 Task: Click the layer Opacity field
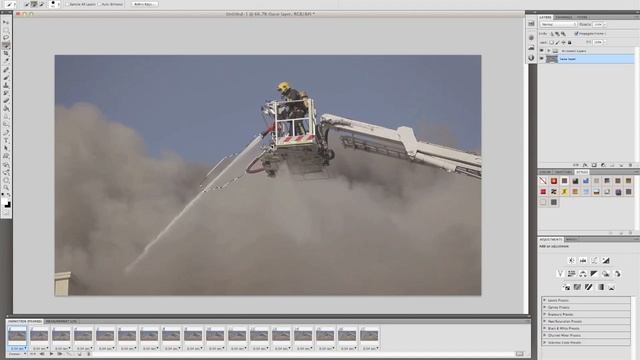[x=598, y=24]
